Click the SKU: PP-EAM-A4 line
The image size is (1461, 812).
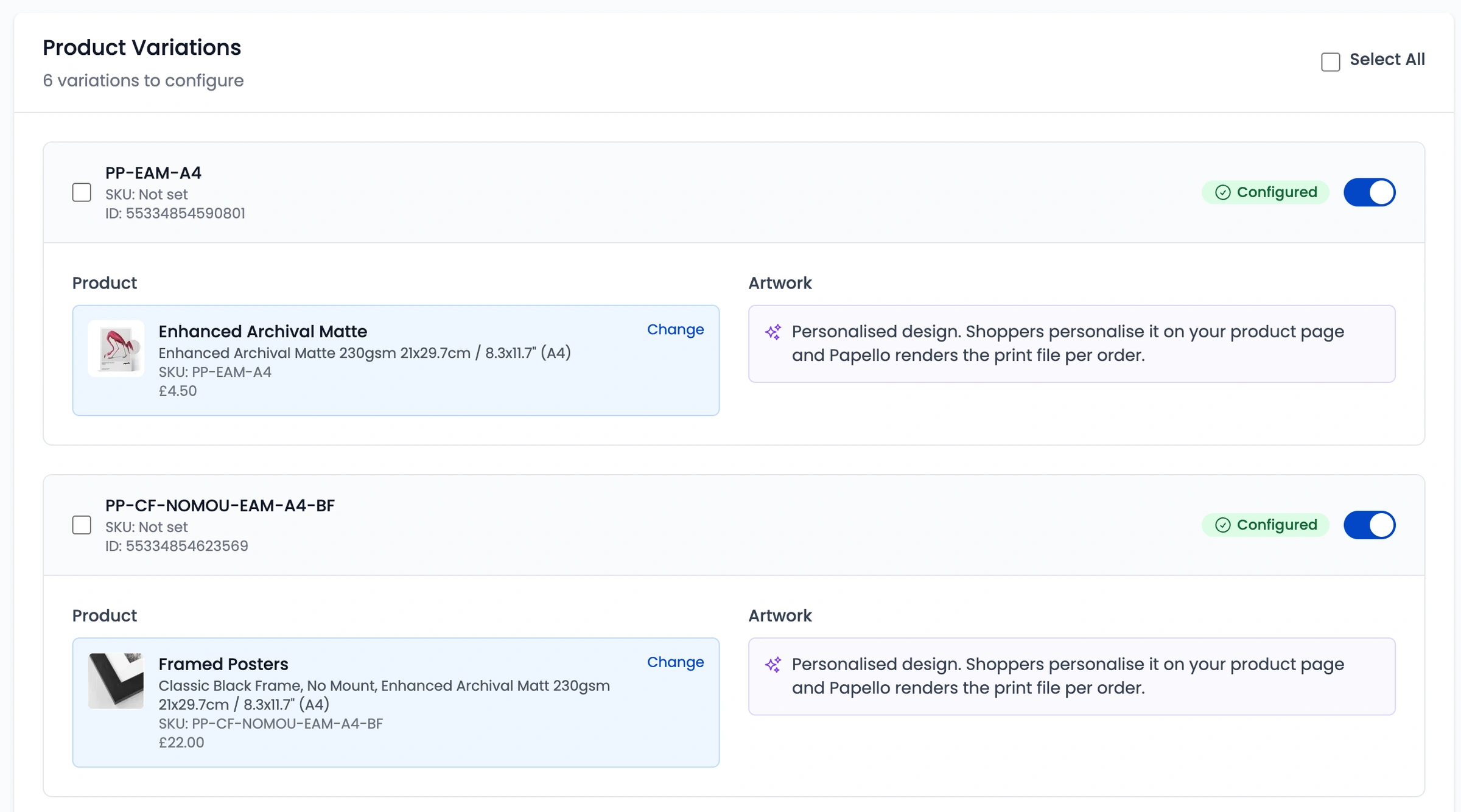coord(215,372)
